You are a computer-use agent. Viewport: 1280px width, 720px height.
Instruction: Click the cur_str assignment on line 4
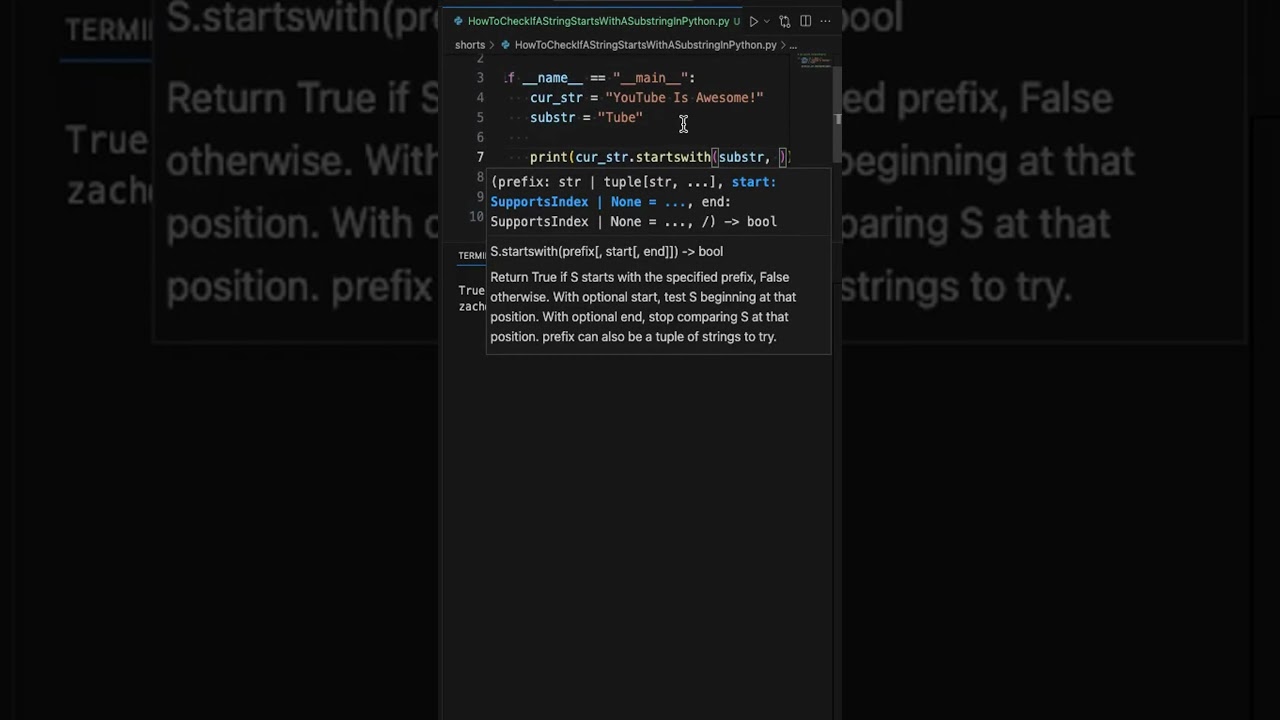646,97
